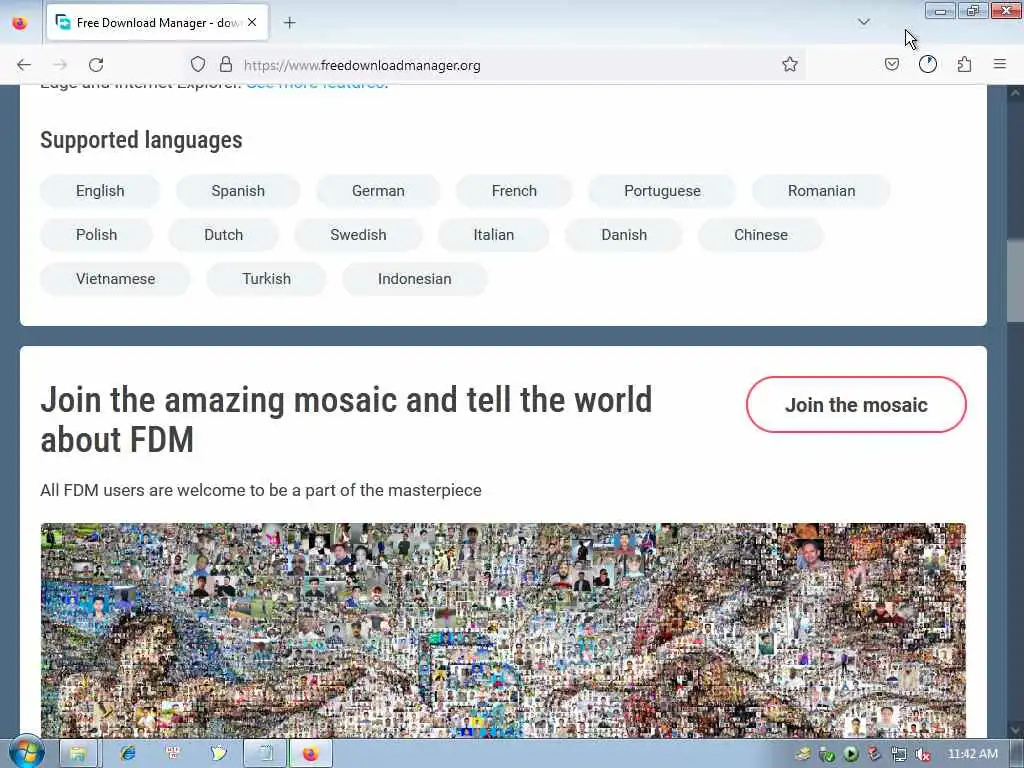Click the scrollbar down arrow
The height and width of the screenshot is (768, 1024).
click(x=1015, y=730)
